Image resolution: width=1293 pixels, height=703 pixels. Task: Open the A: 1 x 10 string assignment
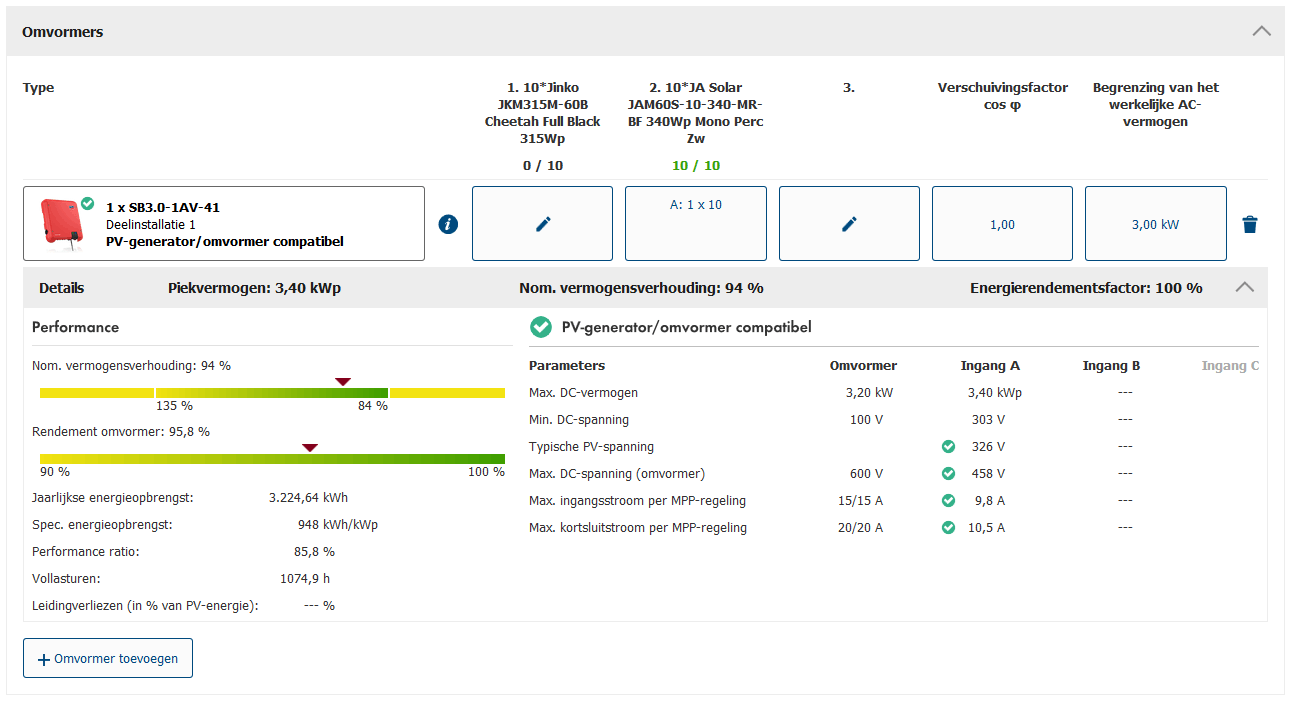(x=696, y=223)
